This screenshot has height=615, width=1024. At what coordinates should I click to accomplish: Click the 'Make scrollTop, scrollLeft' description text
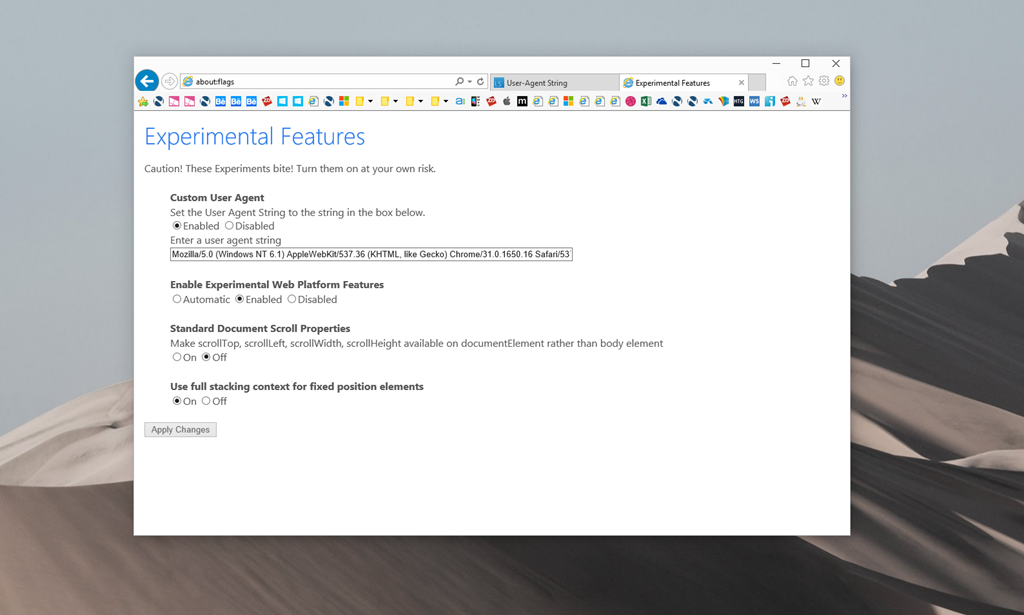click(x=417, y=343)
